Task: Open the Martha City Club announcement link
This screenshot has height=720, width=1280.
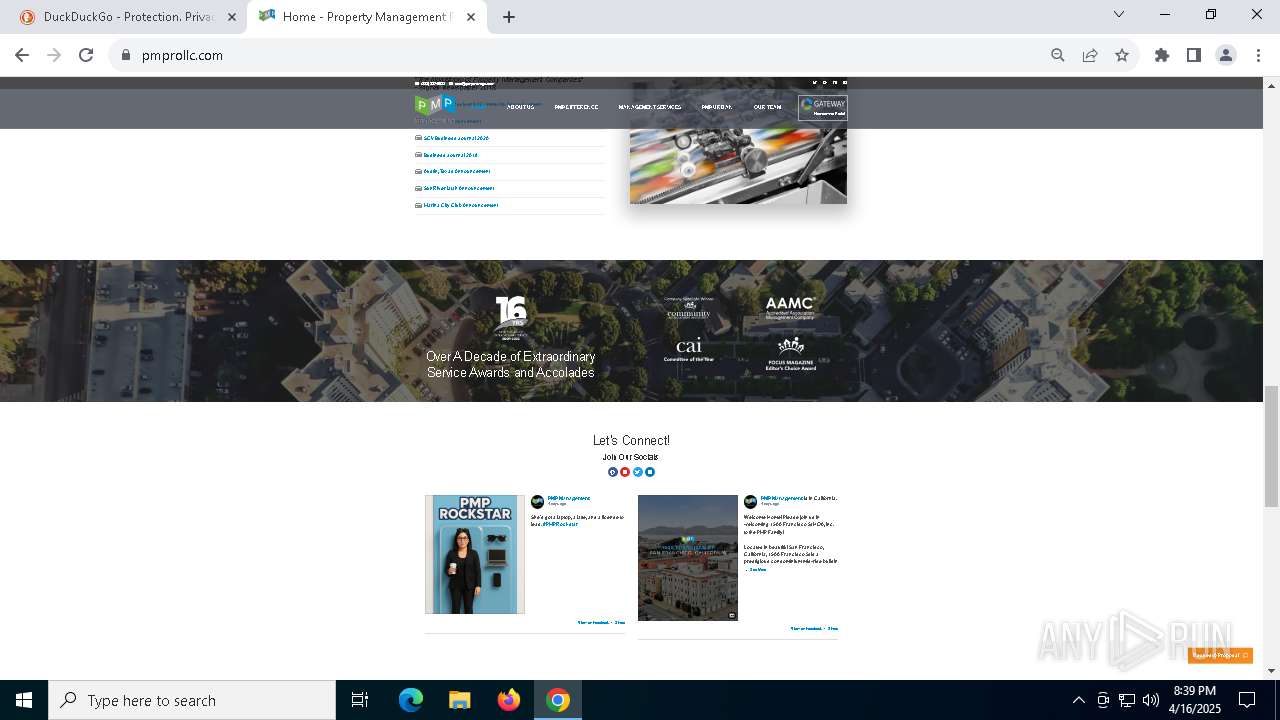Action: click(460, 205)
